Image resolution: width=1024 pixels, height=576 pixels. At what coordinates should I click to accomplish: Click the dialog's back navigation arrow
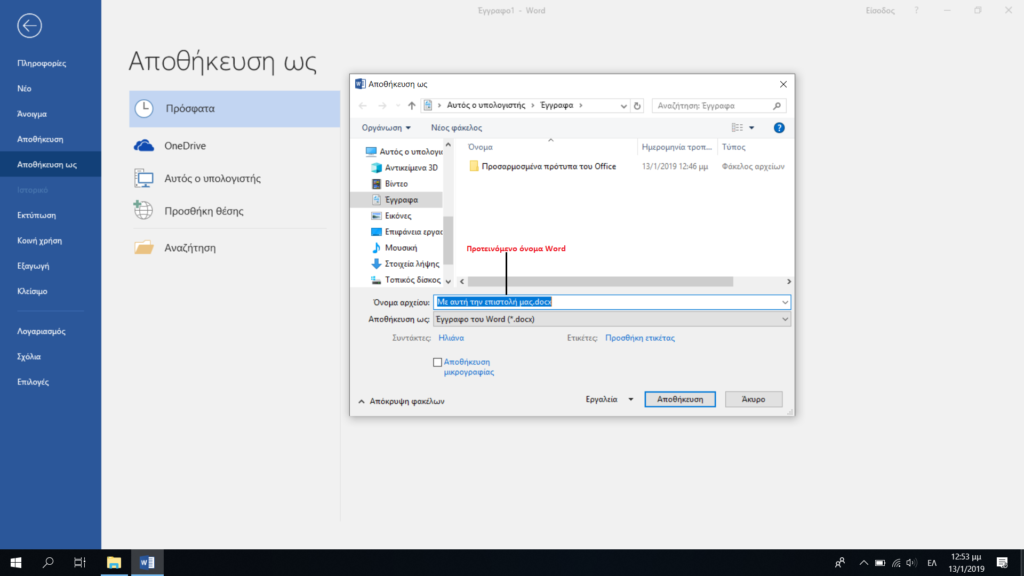(362, 106)
